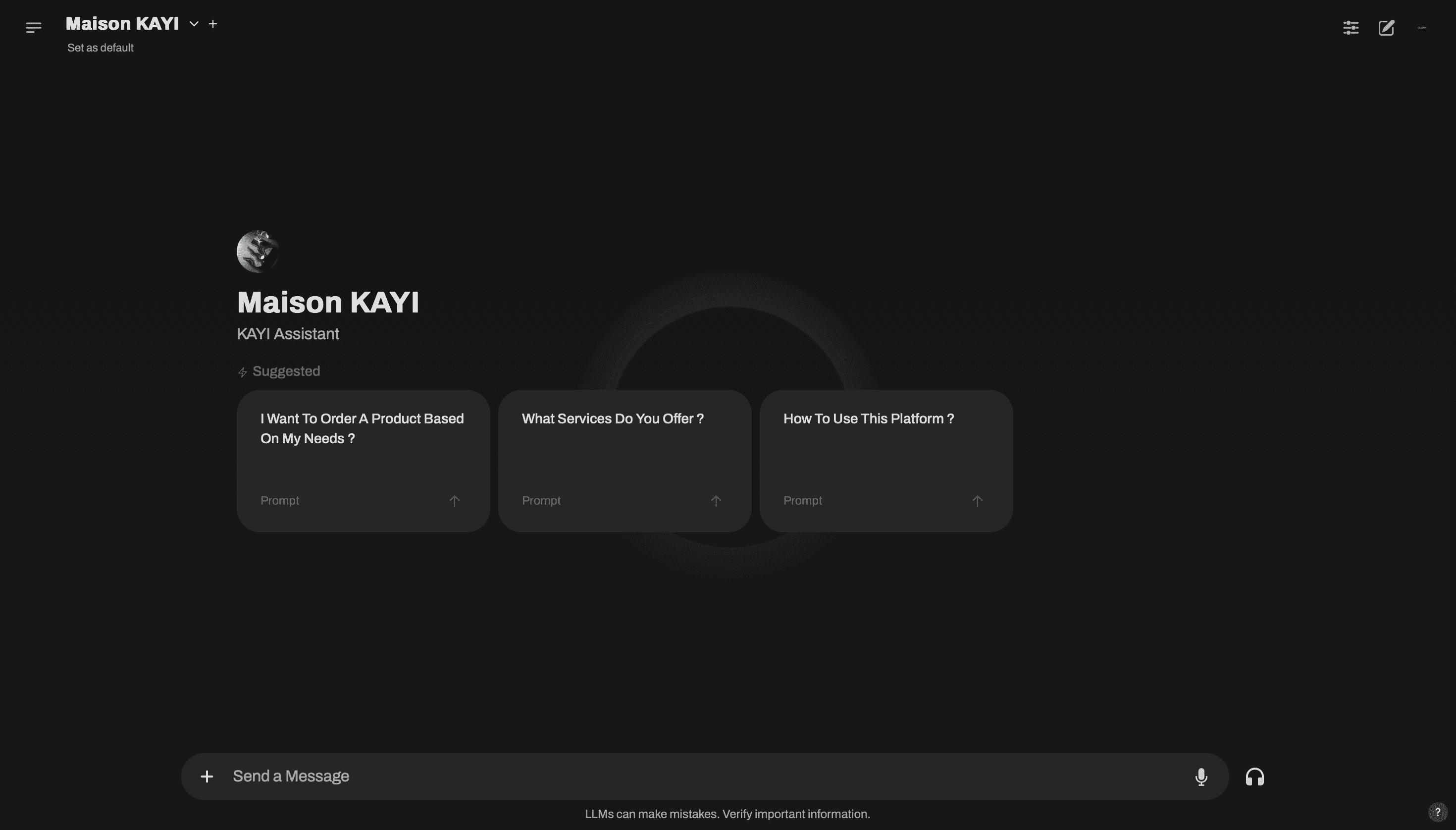Click Set as default link

[101, 48]
